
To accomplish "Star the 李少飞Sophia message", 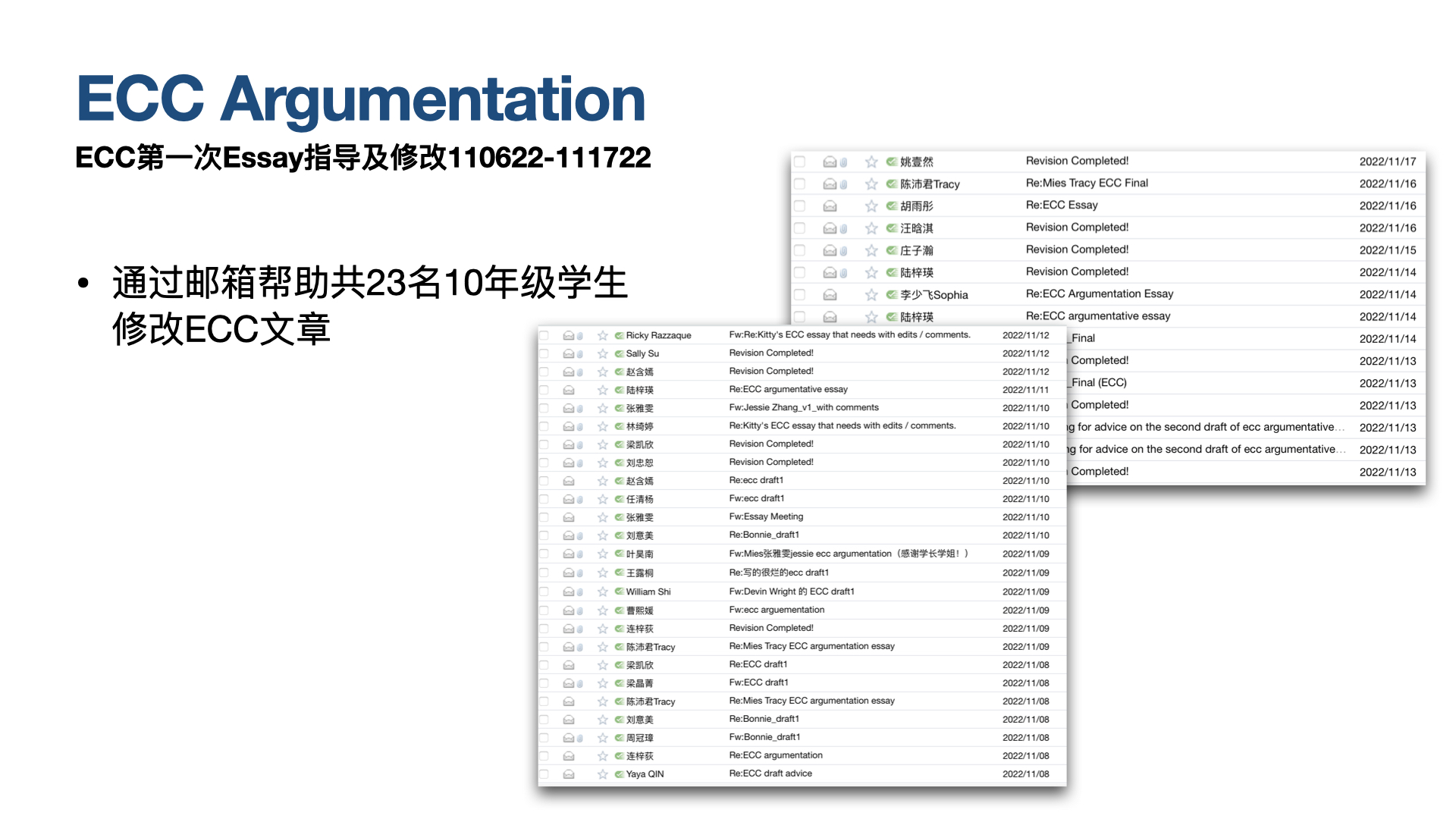I will click(871, 295).
